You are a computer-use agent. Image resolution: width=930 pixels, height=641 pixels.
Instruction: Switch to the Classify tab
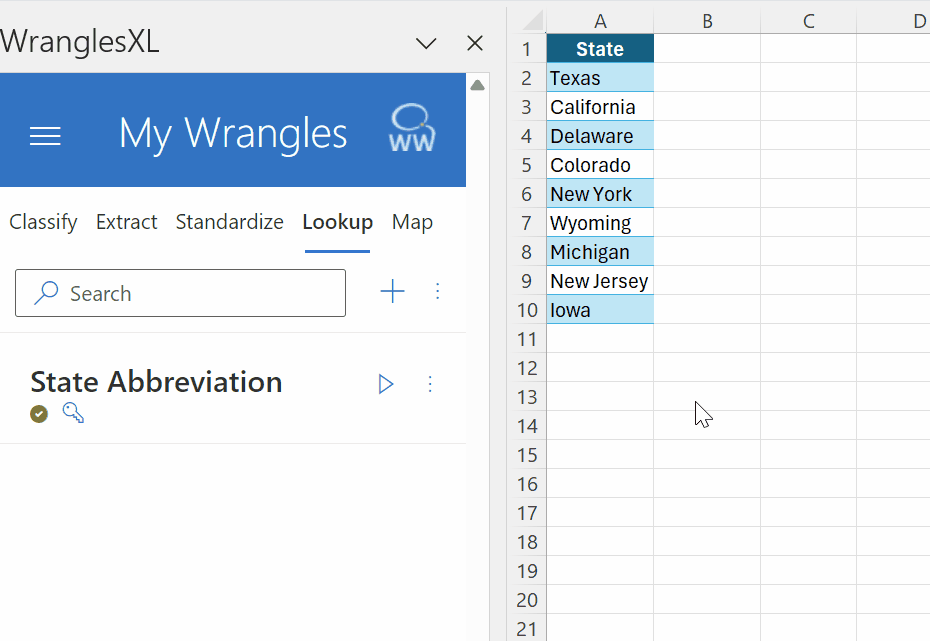[43, 222]
